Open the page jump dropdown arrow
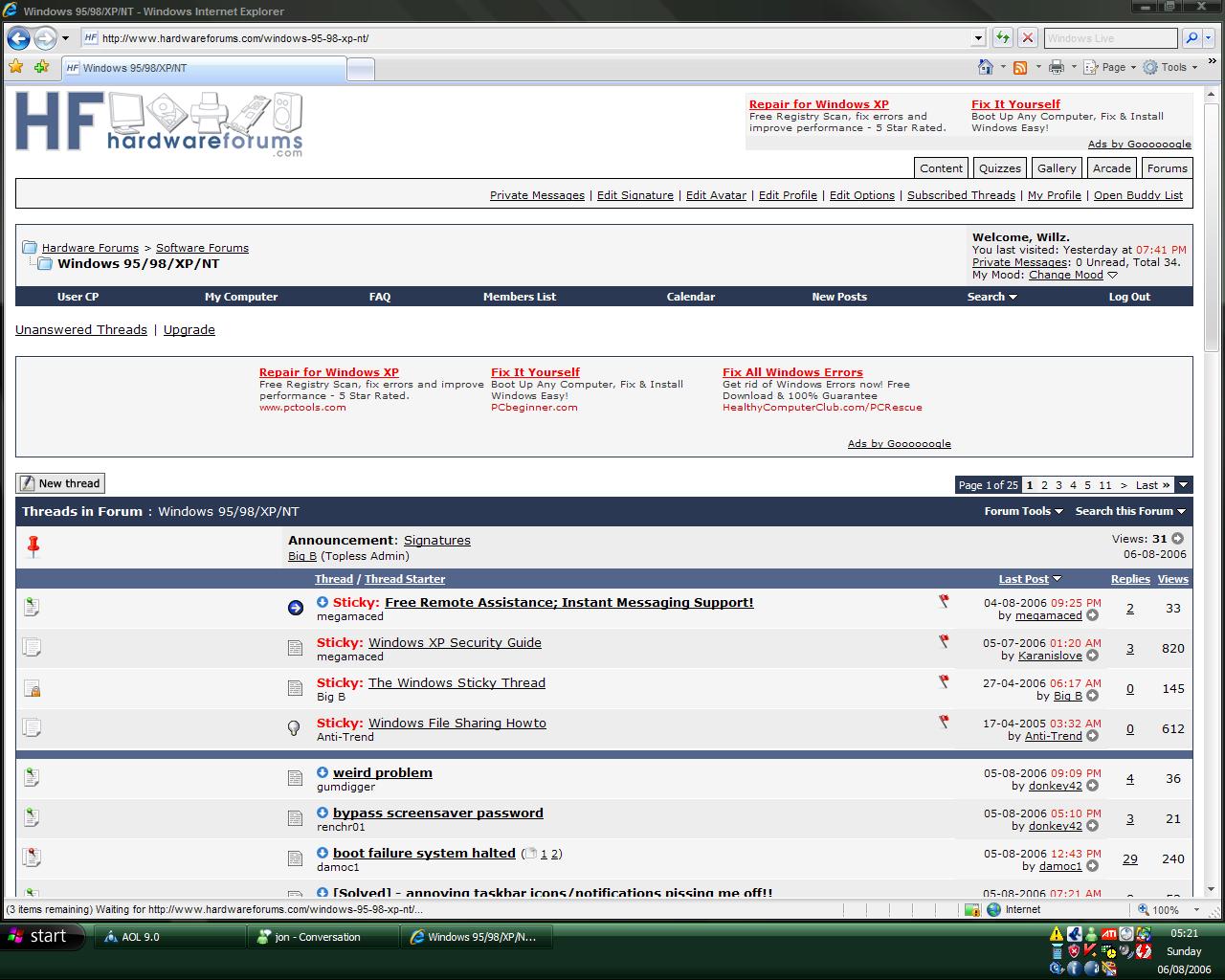The image size is (1225, 980). tap(1184, 485)
